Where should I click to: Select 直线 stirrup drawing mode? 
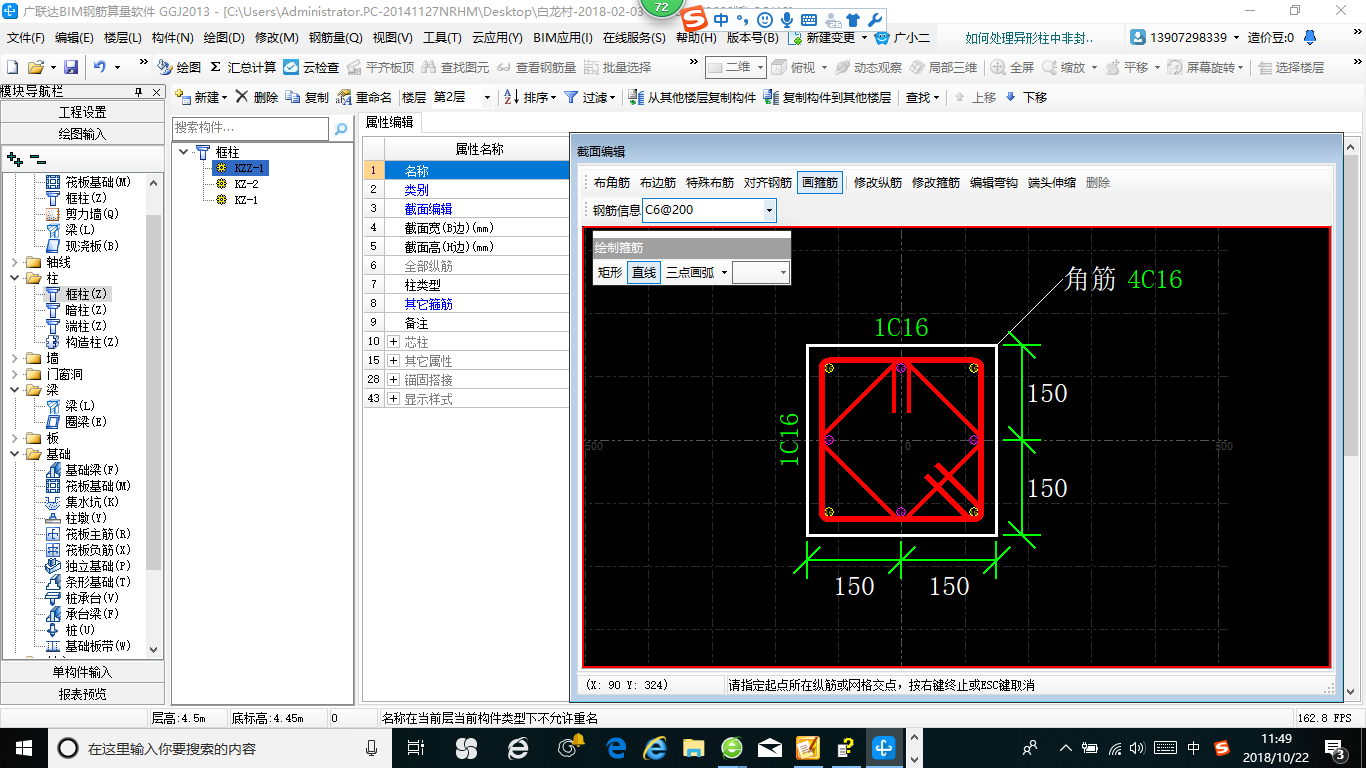[644, 272]
